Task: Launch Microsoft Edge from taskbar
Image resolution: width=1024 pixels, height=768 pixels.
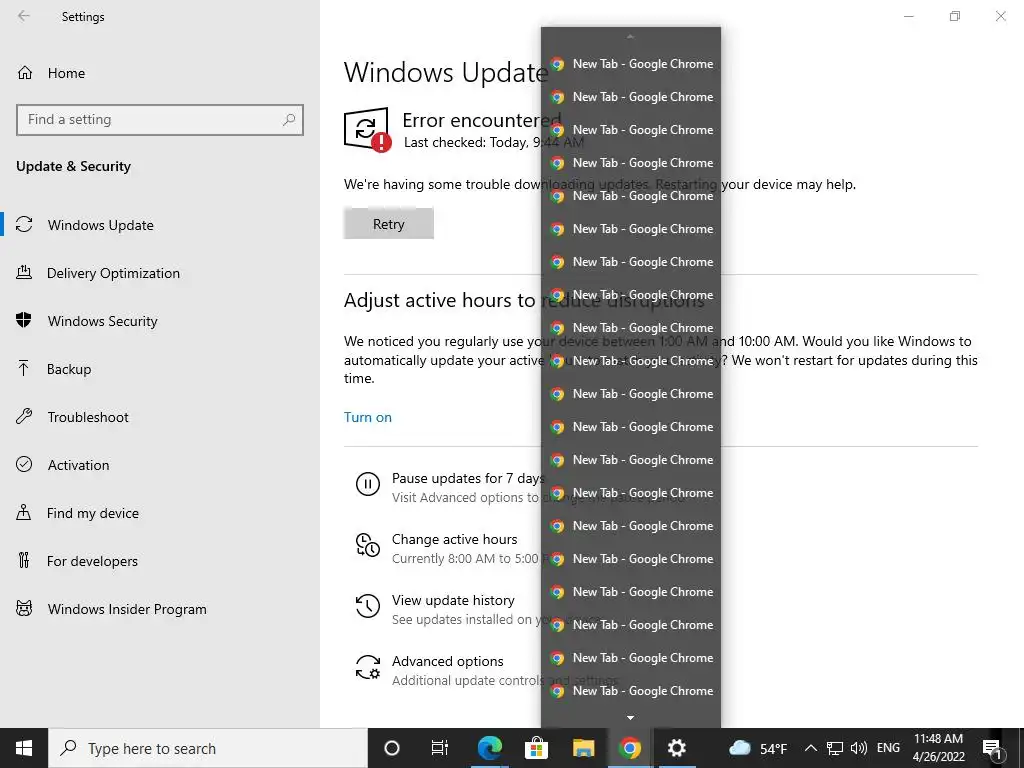Action: coord(489,748)
